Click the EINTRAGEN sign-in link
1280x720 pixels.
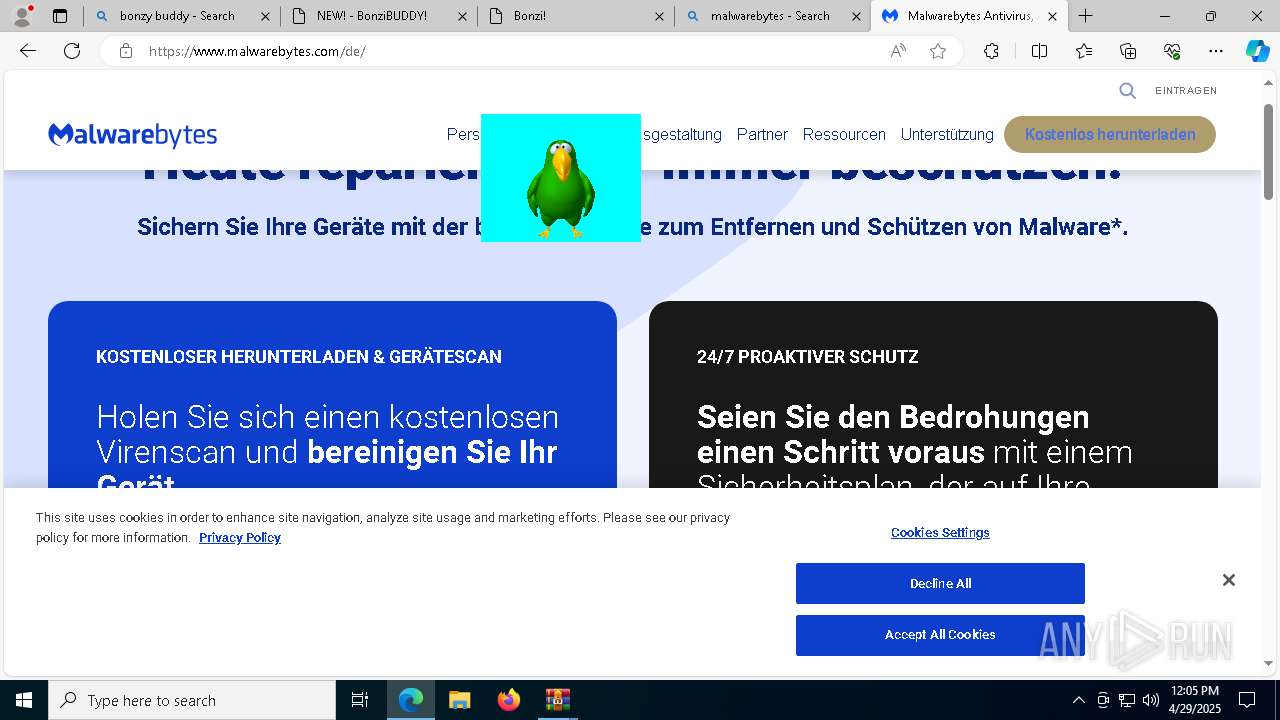coord(1186,91)
